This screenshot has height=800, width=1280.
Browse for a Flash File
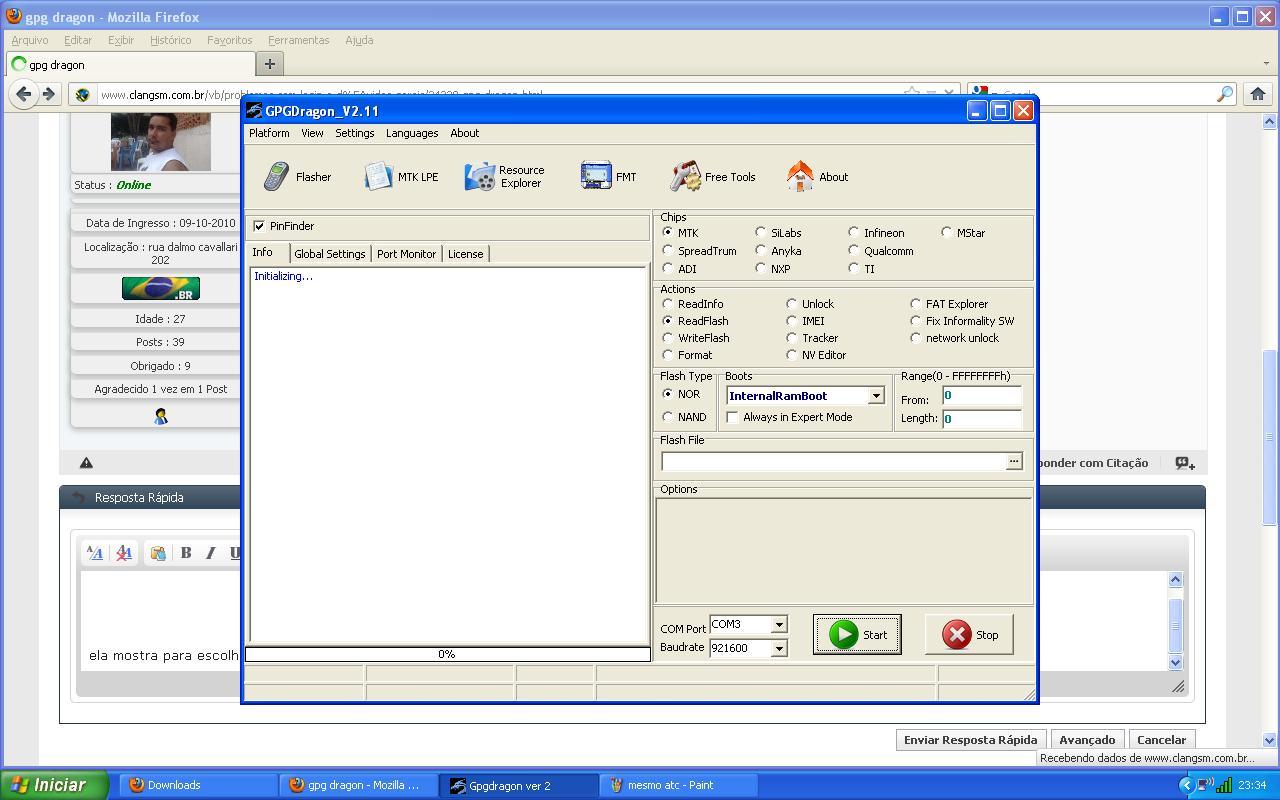point(1014,461)
